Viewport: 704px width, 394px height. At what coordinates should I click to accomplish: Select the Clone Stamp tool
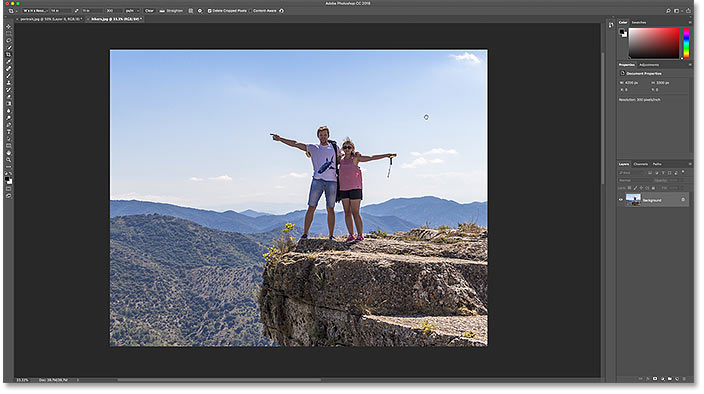tap(9, 83)
